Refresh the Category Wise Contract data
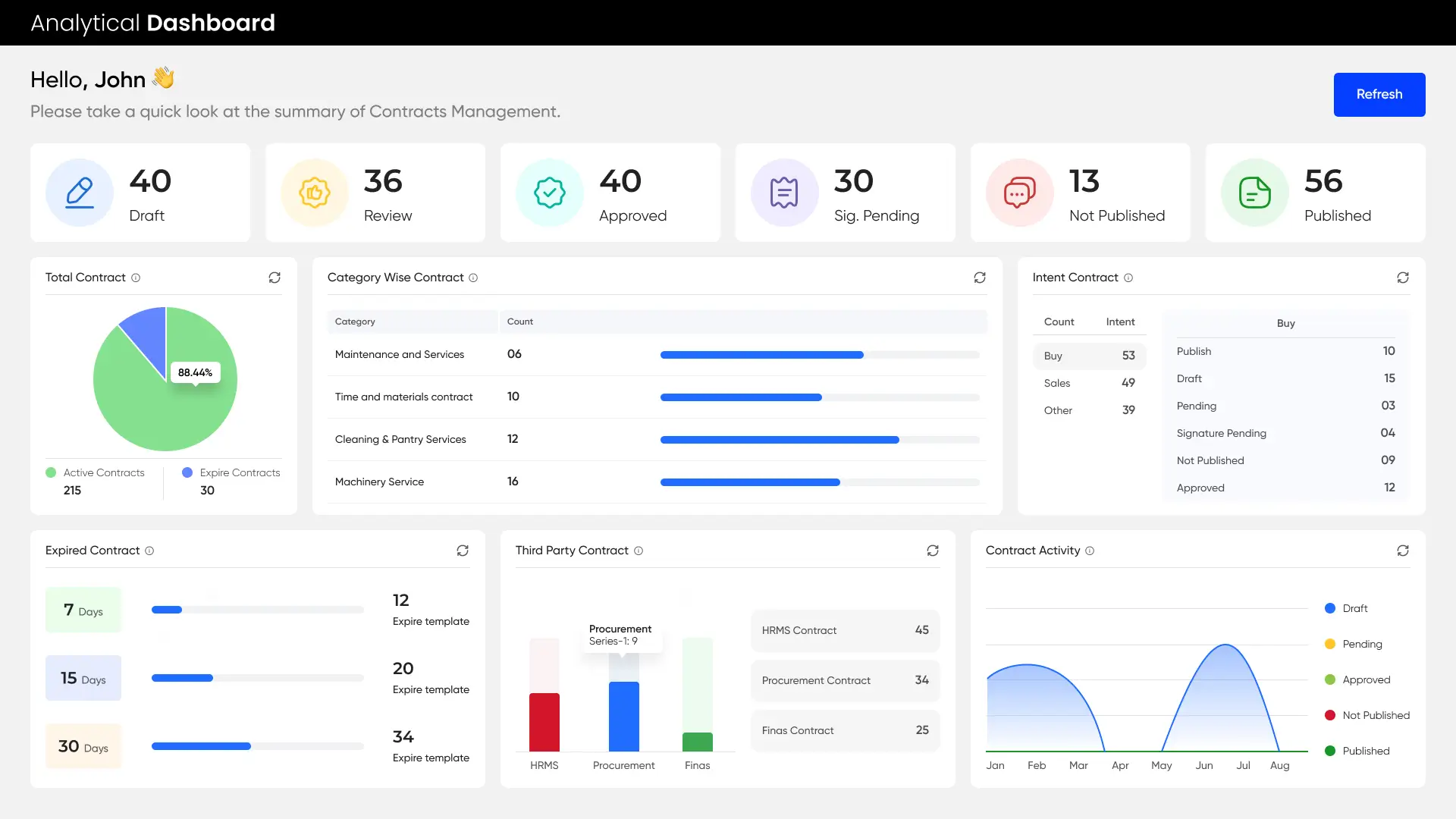Viewport: 1456px width, 819px height. (980, 278)
